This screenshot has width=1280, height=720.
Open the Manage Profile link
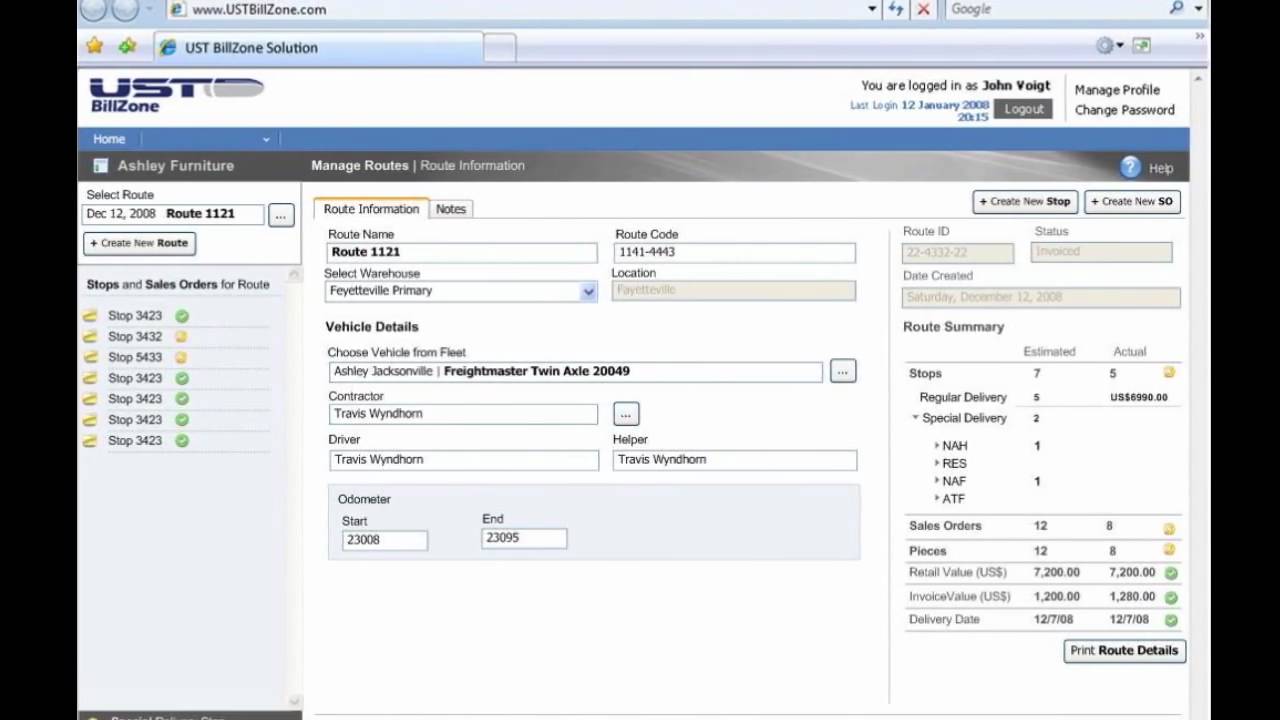(x=1117, y=90)
